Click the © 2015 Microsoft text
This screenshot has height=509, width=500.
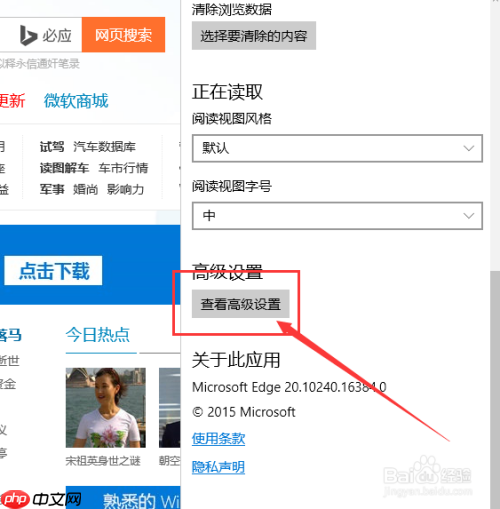click(244, 412)
